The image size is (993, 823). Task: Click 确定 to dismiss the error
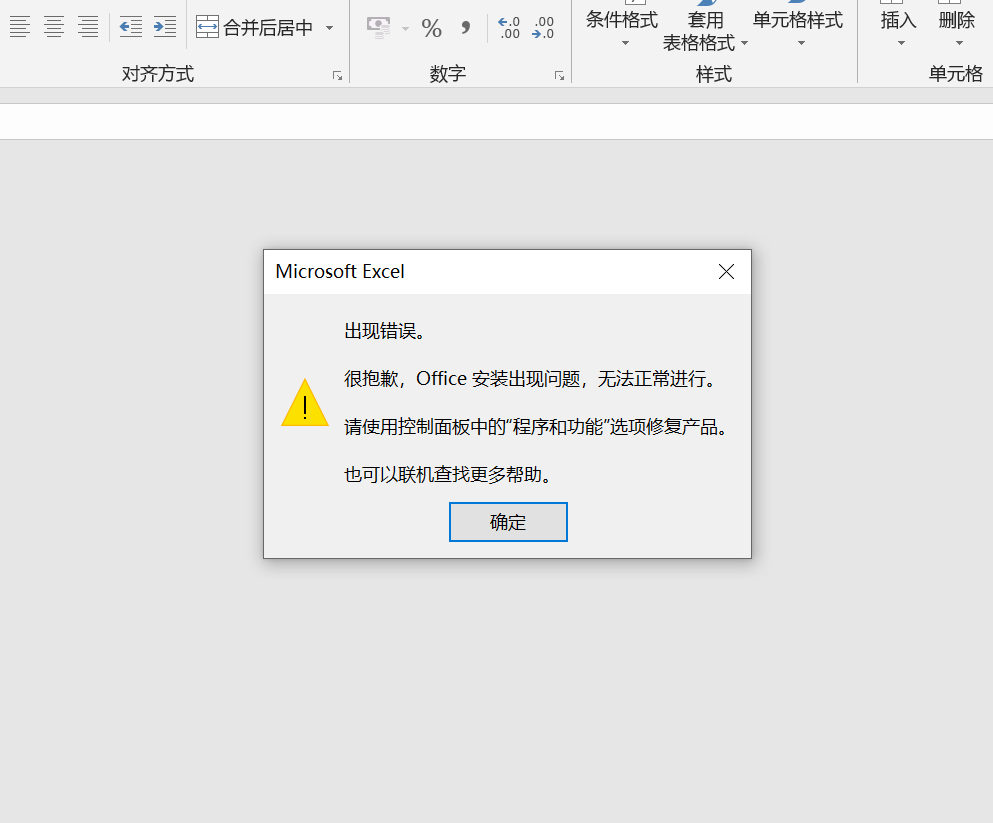tap(508, 522)
